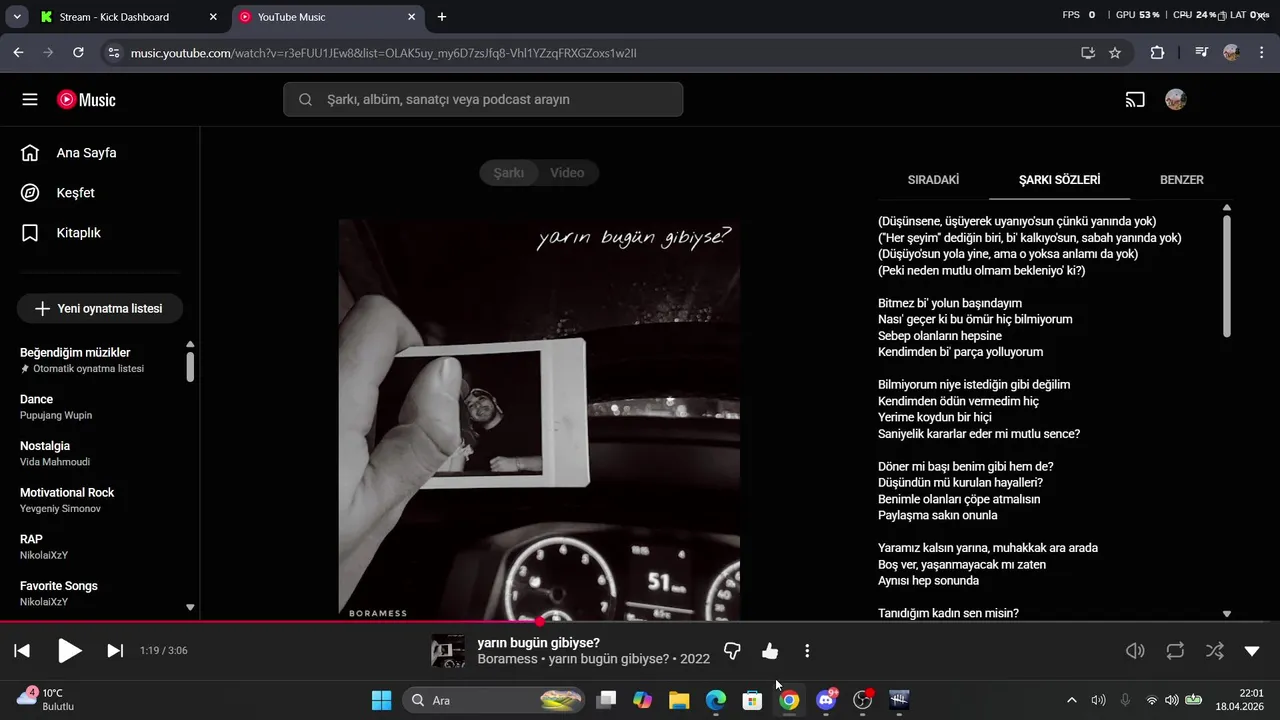1280x720 pixels.
Task: Open the SIRADAKİ tab
Action: [x=933, y=180]
